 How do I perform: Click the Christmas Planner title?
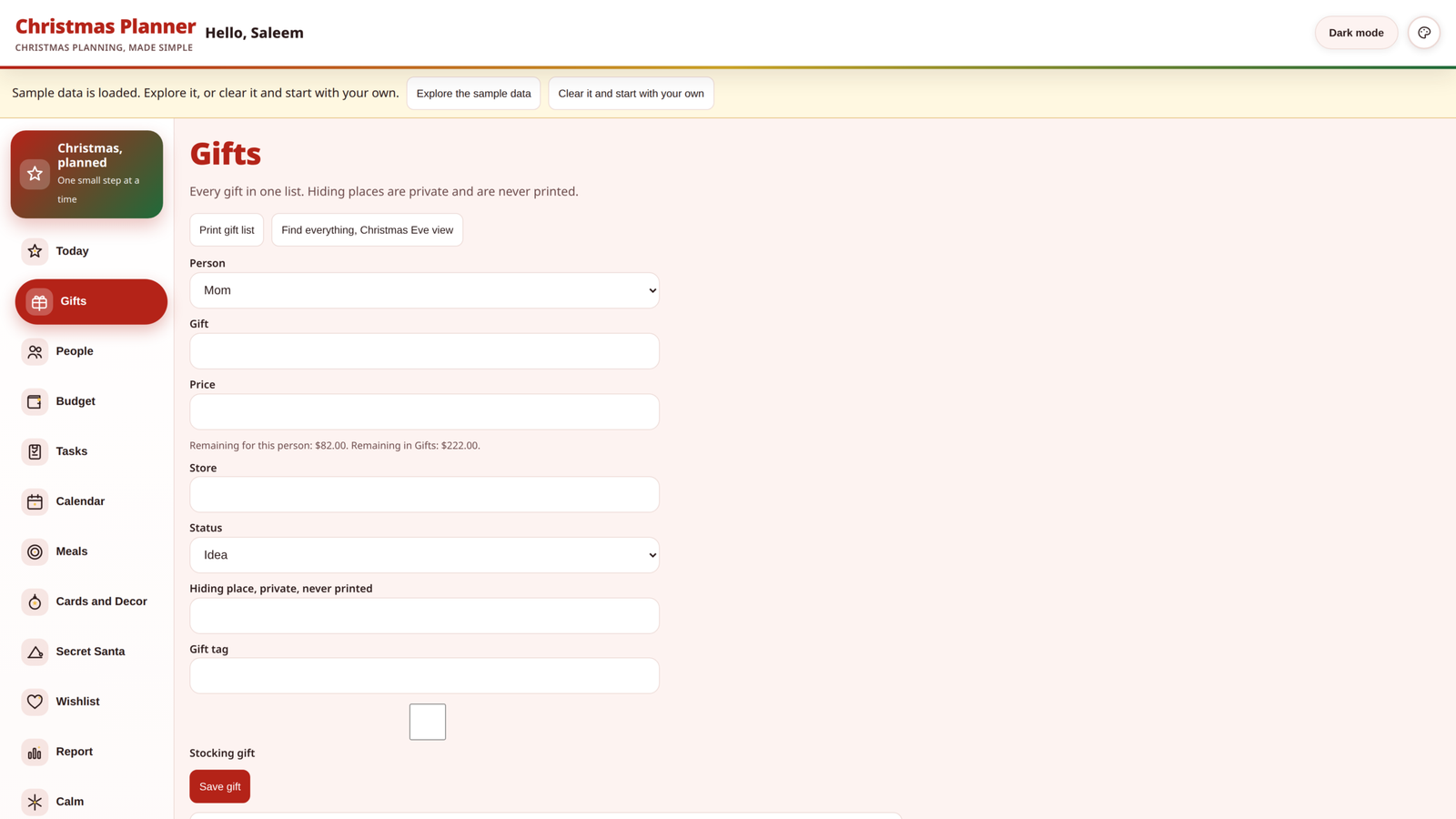[106, 26]
